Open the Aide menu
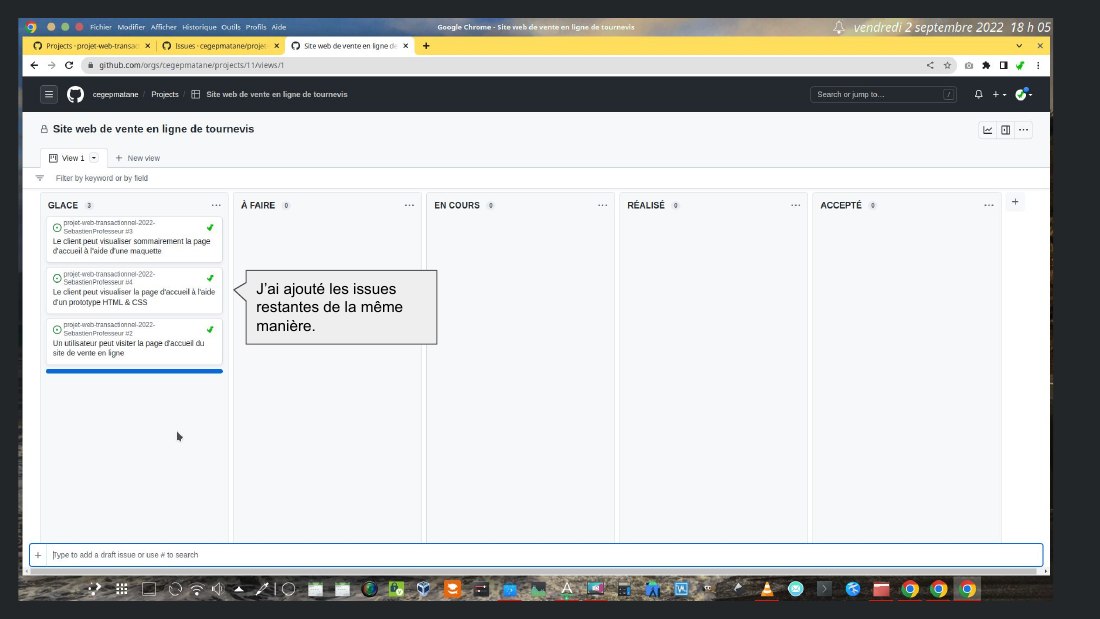 [279, 27]
